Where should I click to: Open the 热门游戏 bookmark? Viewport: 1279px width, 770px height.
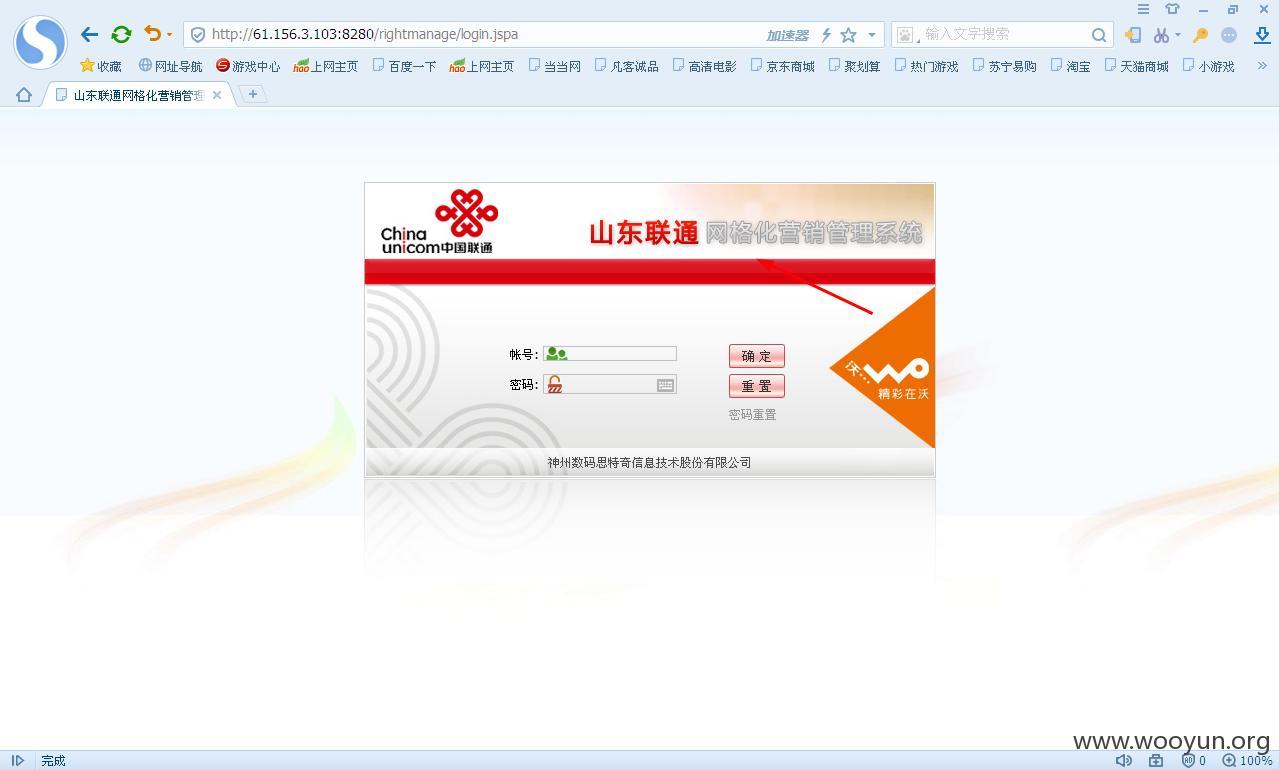tap(927, 66)
